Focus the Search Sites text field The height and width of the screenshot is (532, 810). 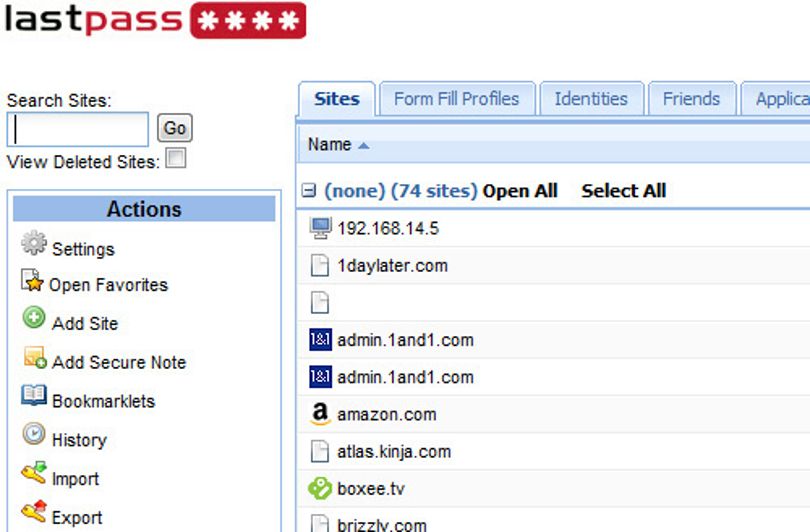(x=77, y=129)
